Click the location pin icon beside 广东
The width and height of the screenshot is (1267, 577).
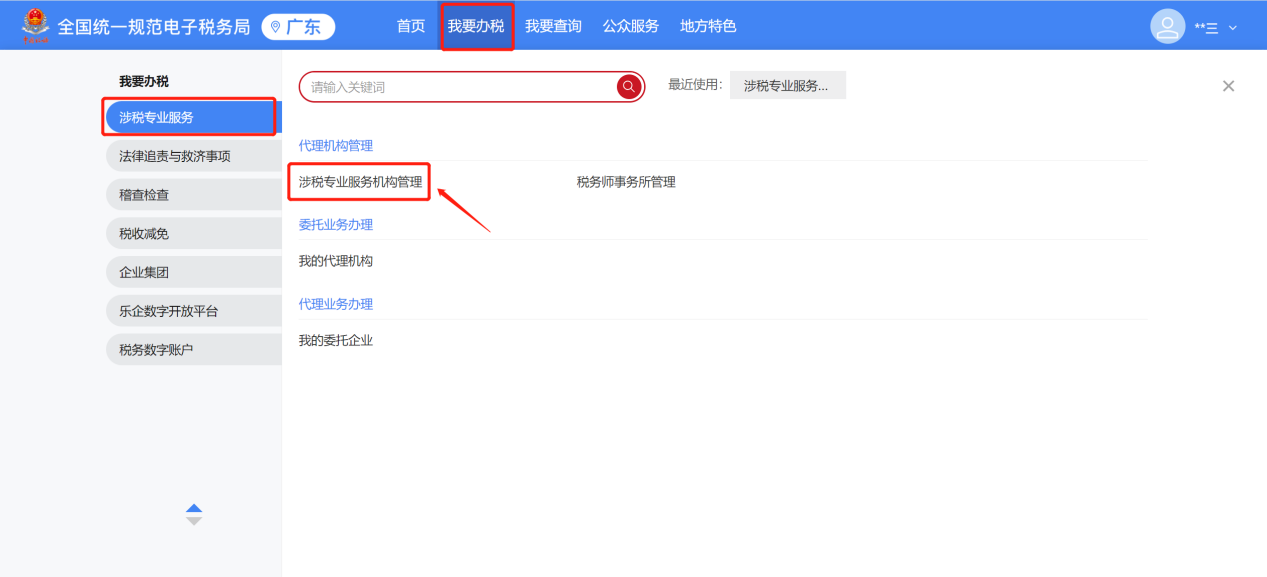(275, 27)
